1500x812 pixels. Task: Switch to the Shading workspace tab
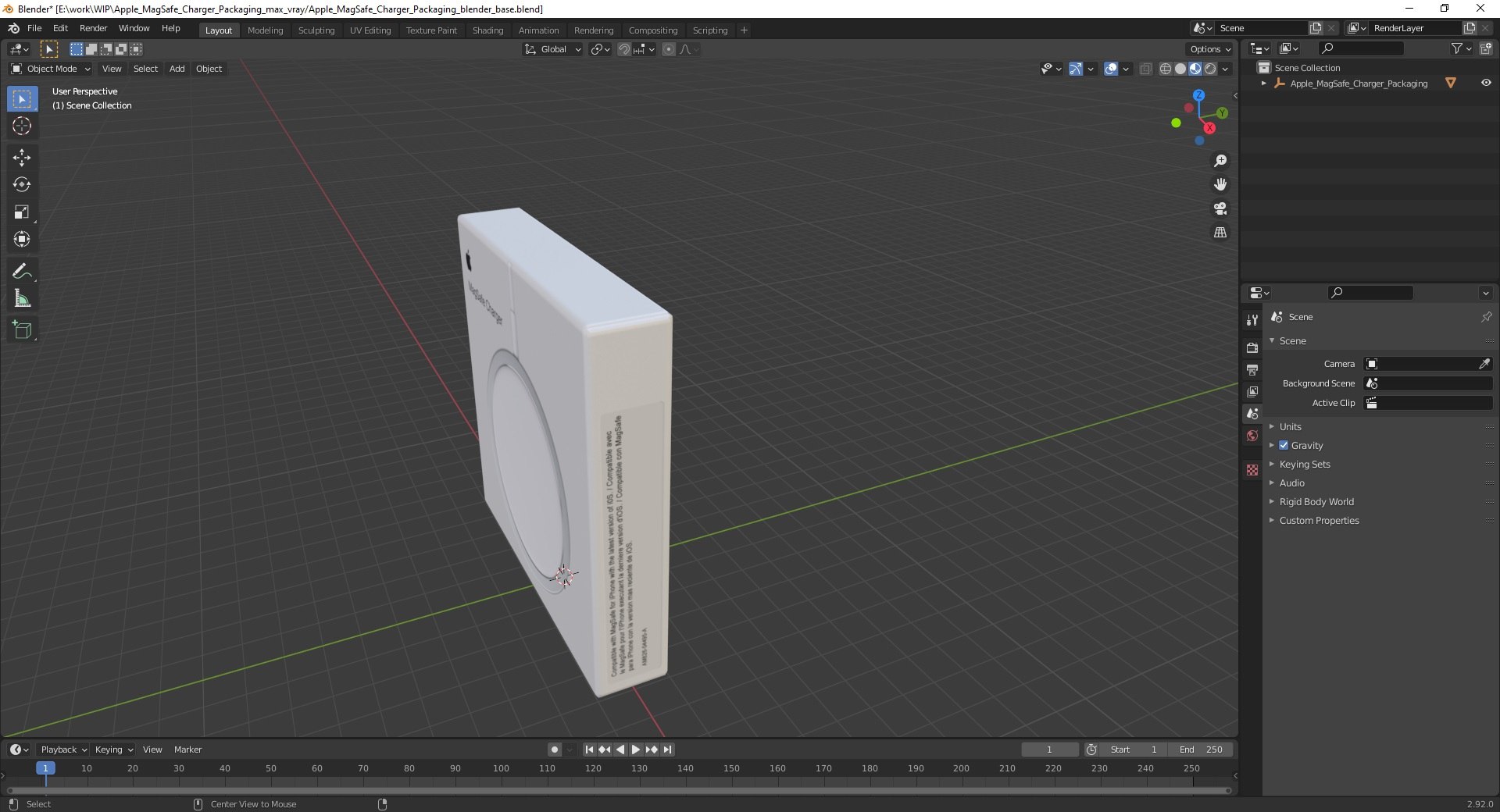[487, 30]
